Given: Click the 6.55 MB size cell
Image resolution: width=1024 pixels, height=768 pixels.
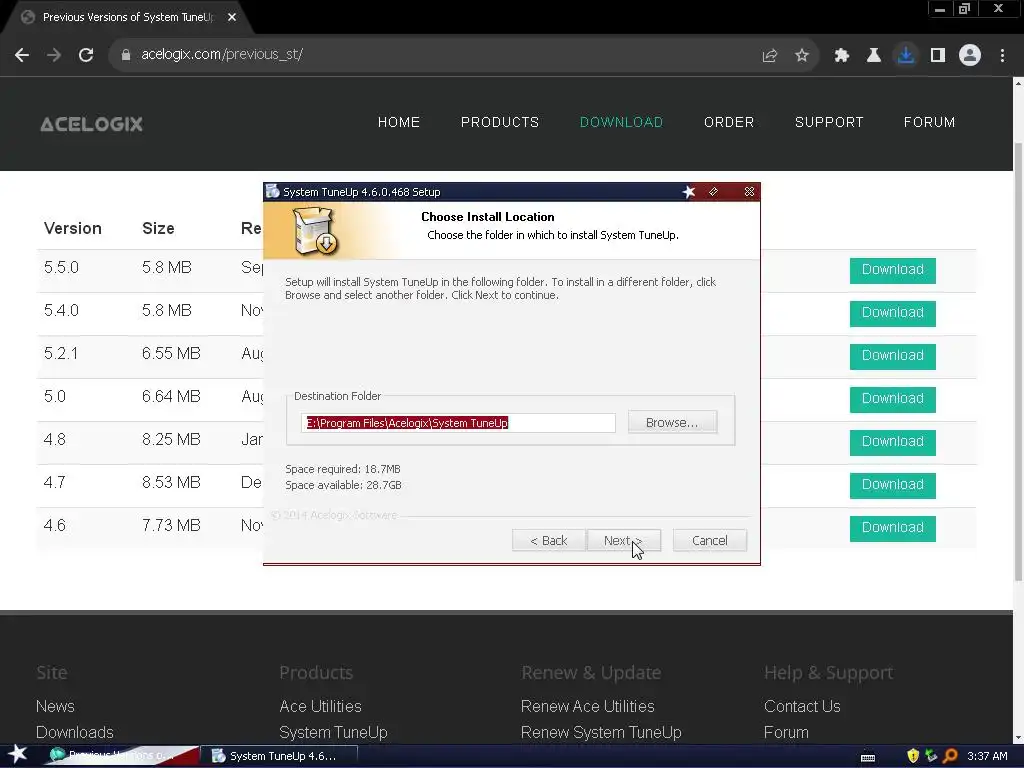Looking at the screenshot, I should point(171,353).
